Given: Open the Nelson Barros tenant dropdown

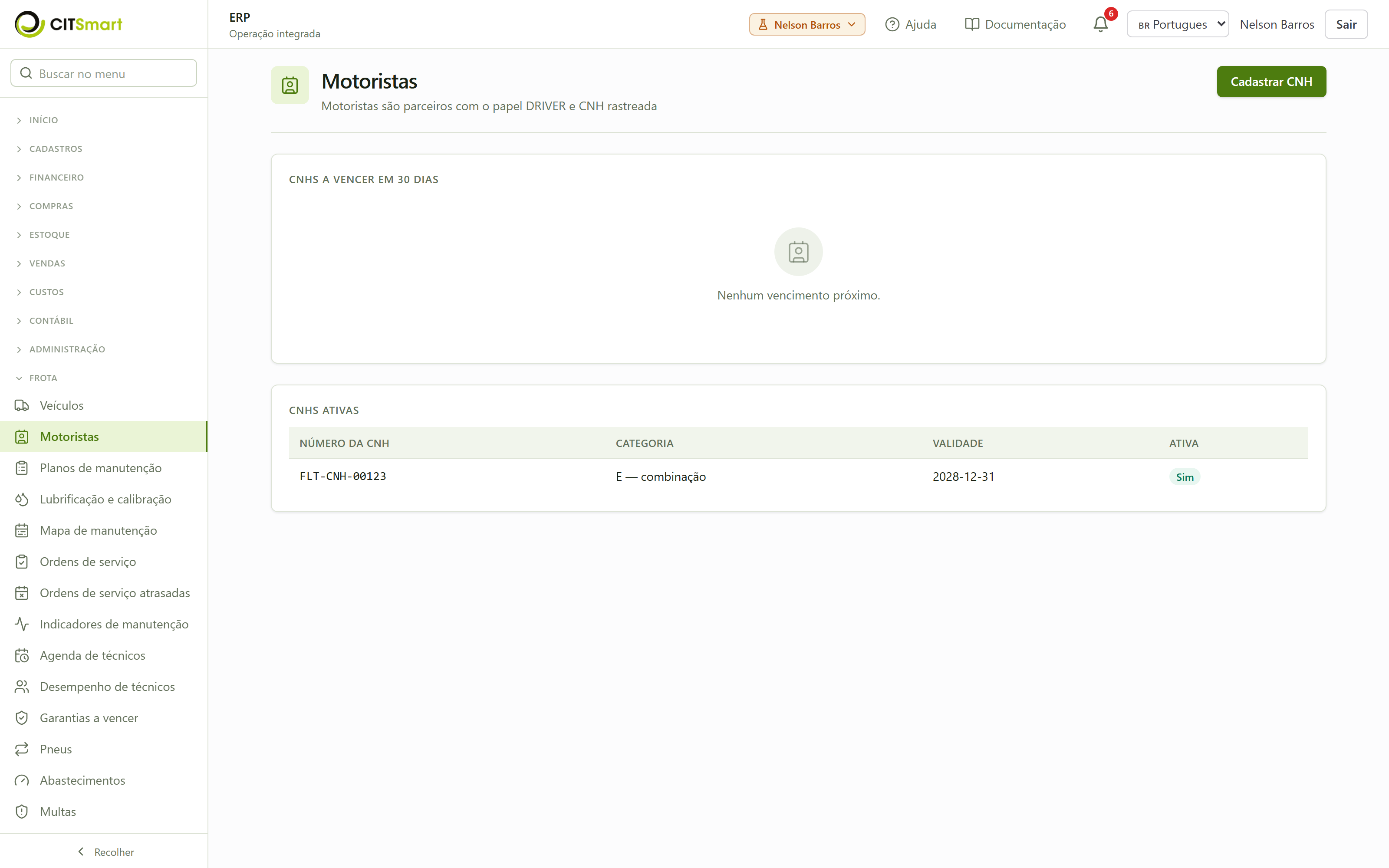Looking at the screenshot, I should (806, 25).
